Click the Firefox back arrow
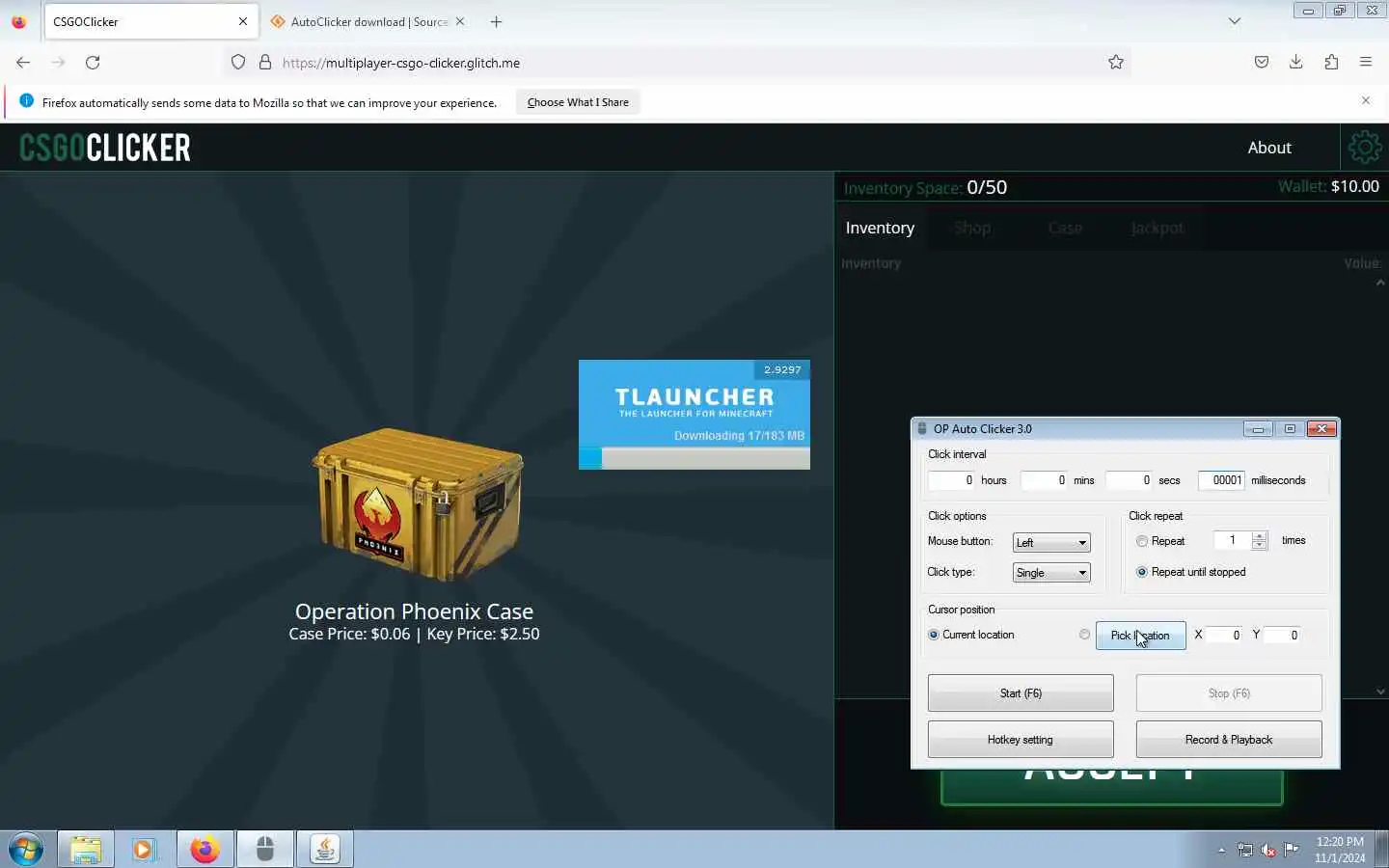The height and width of the screenshot is (868, 1389). tap(23, 63)
